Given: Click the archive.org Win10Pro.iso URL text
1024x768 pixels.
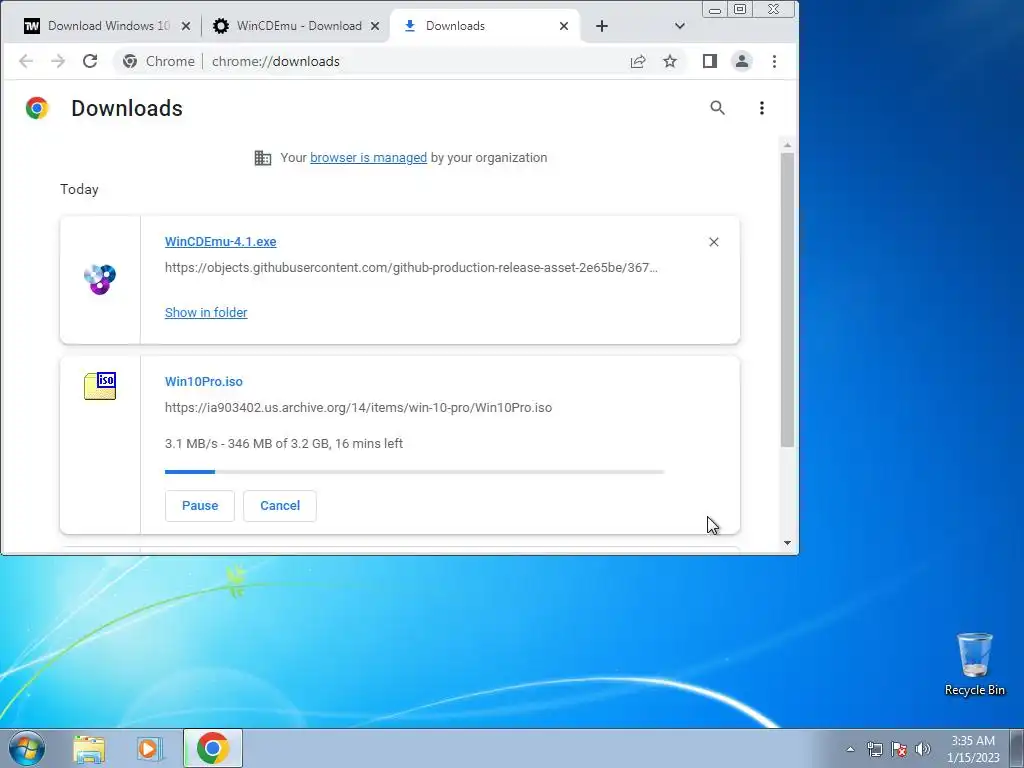Looking at the screenshot, I should 359,408.
